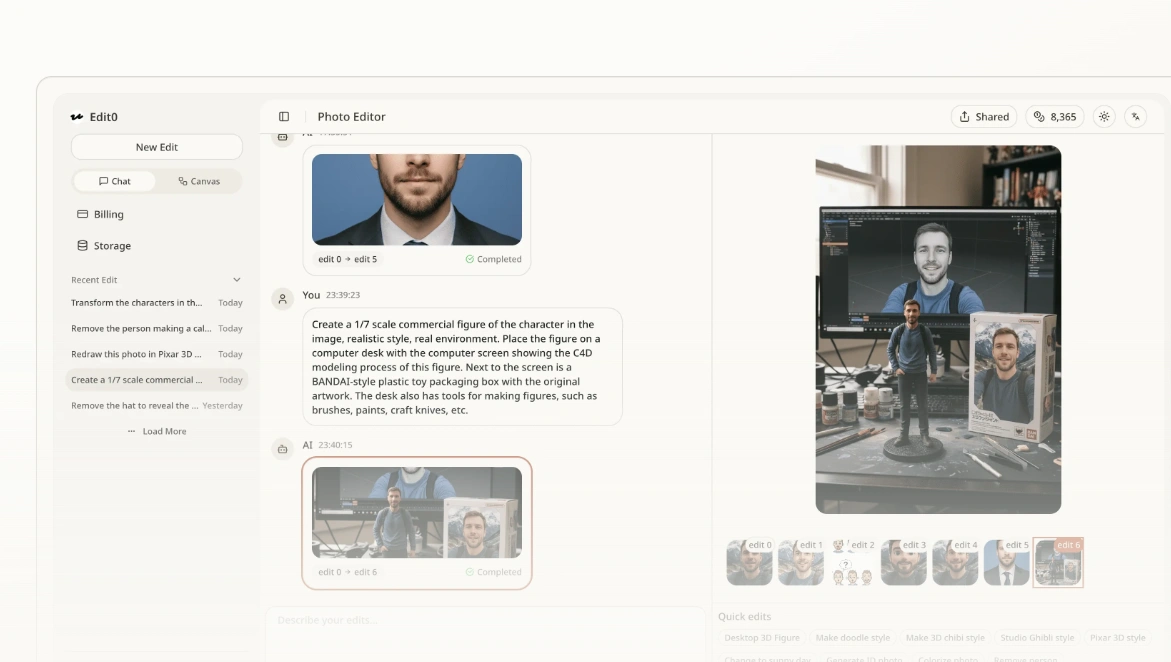Expand more history with Load More
Viewport: 1171px width, 662px height.
[157, 431]
